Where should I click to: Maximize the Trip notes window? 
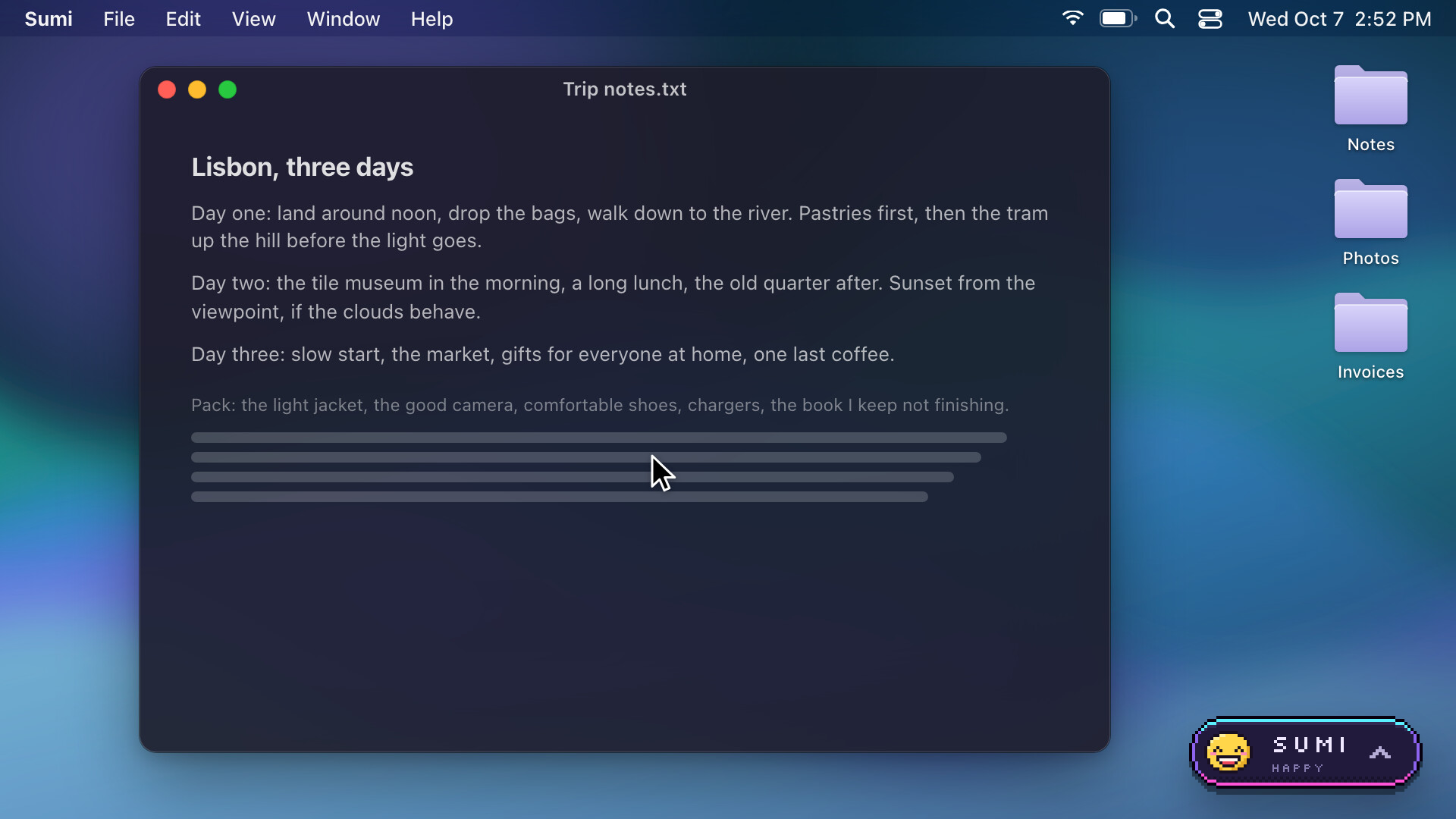pos(227,89)
